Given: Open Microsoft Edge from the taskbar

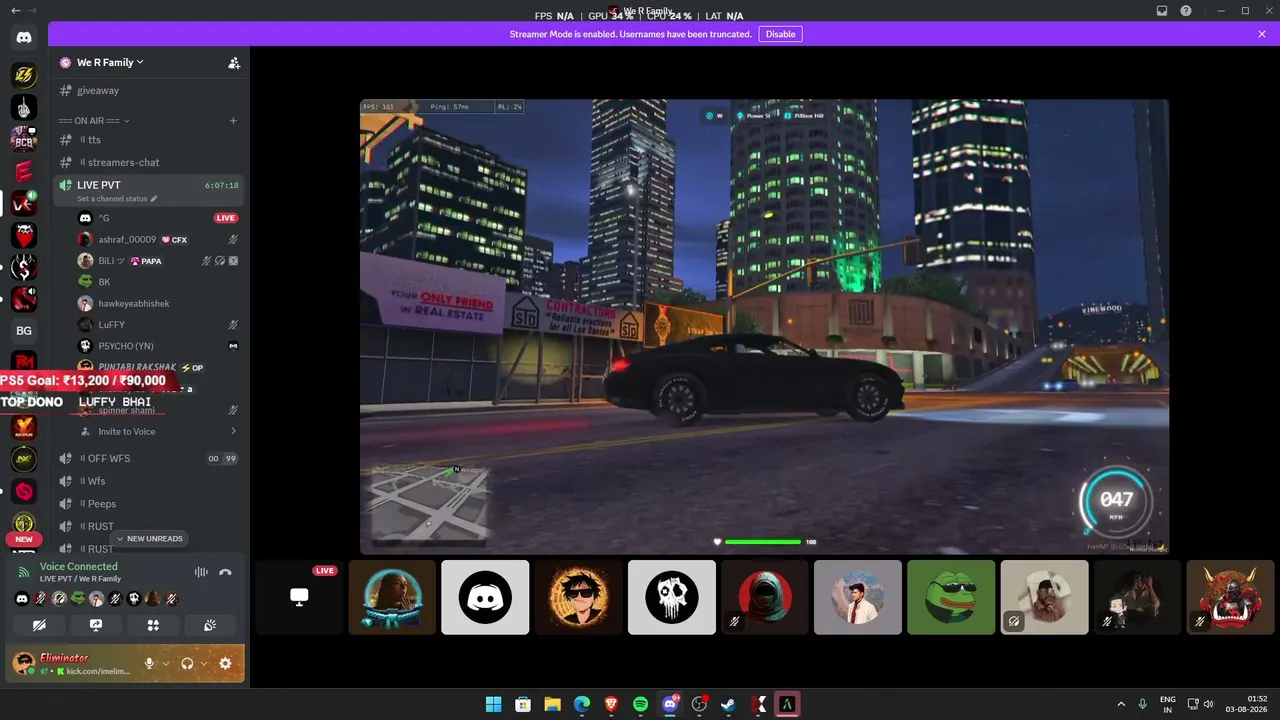Looking at the screenshot, I should click(582, 704).
